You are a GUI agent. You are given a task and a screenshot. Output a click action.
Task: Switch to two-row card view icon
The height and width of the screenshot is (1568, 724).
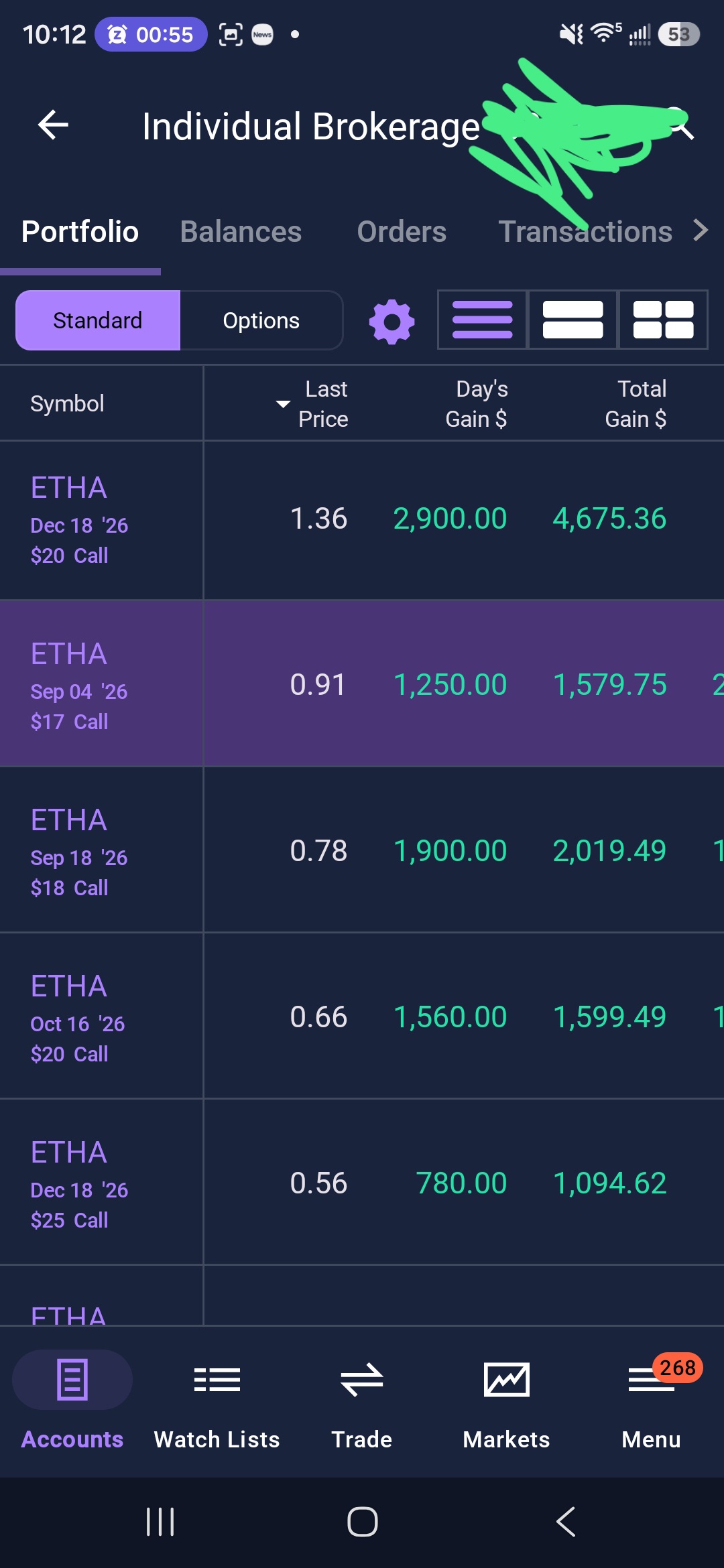click(572, 320)
